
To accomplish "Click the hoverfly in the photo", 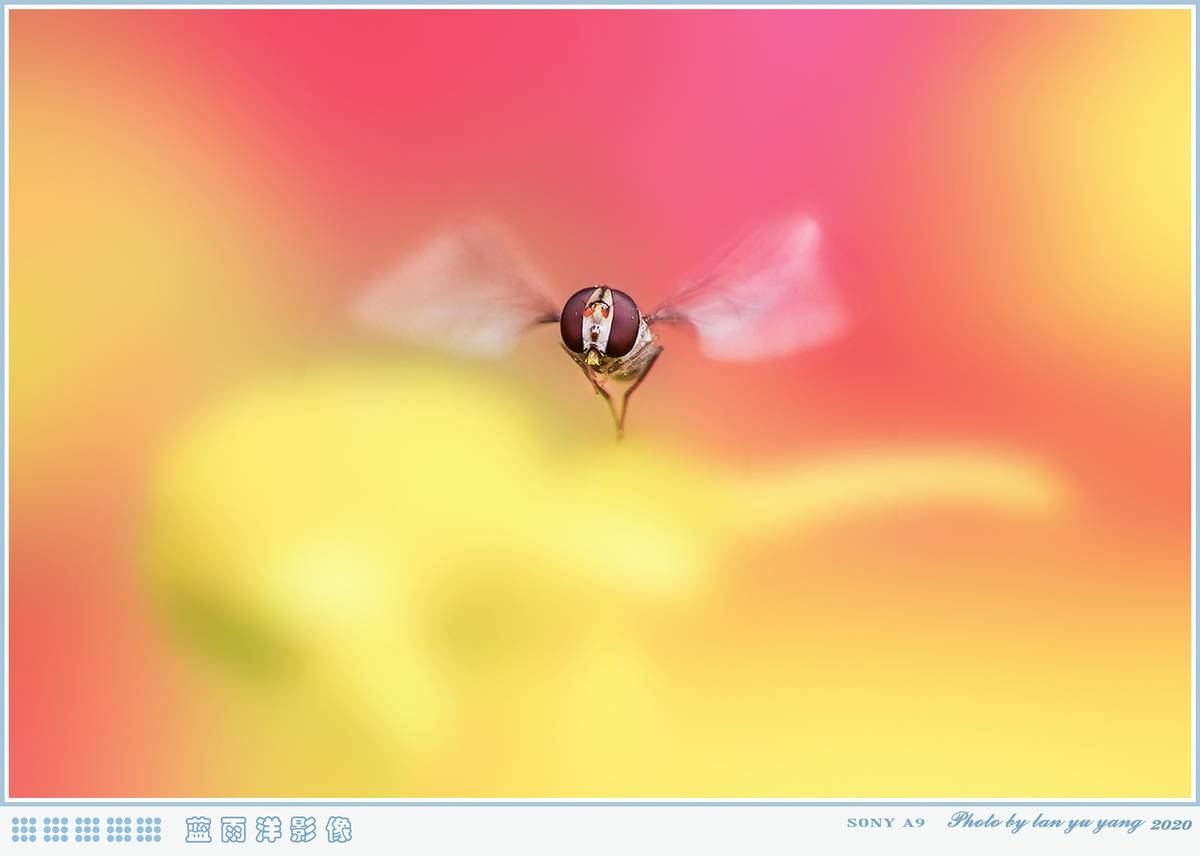I will (x=600, y=328).
